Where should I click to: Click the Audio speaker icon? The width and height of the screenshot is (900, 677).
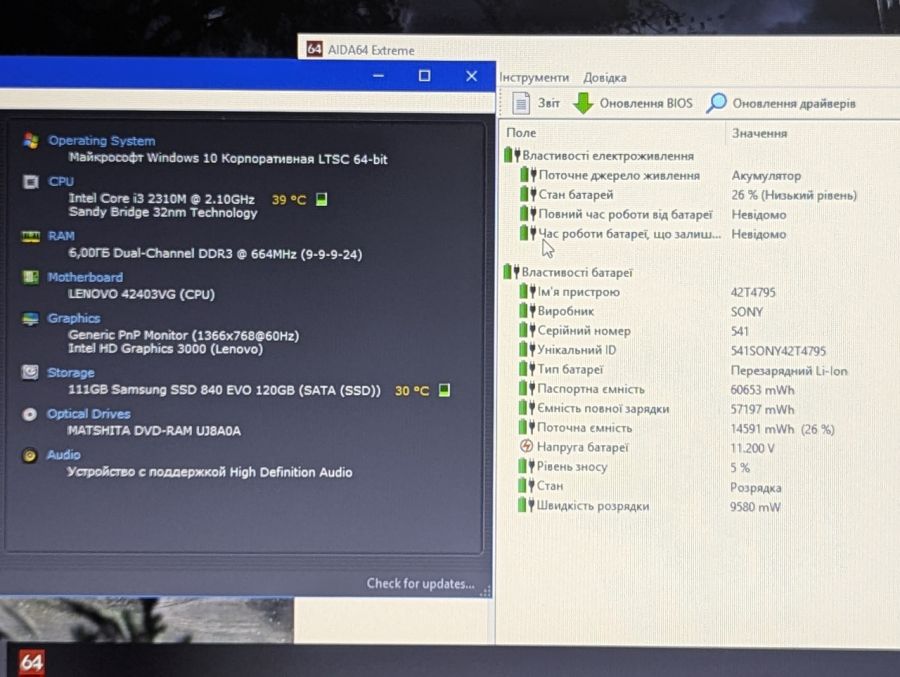(x=29, y=455)
